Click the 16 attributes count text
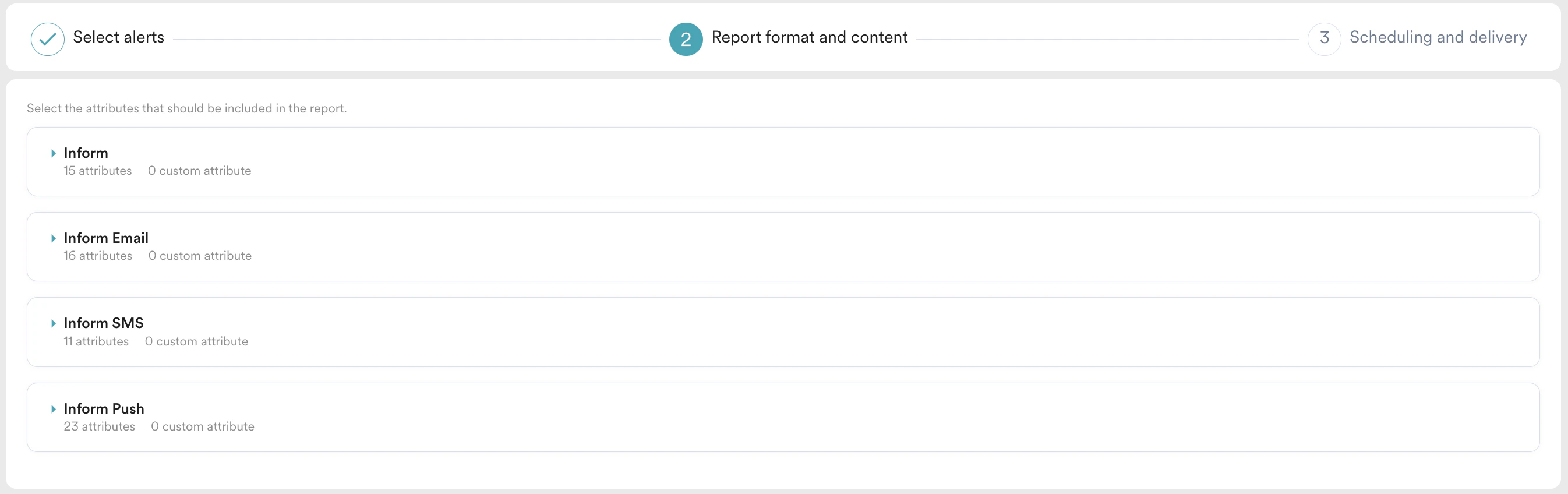This screenshot has width=1568, height=494. [x=97, y=256]
